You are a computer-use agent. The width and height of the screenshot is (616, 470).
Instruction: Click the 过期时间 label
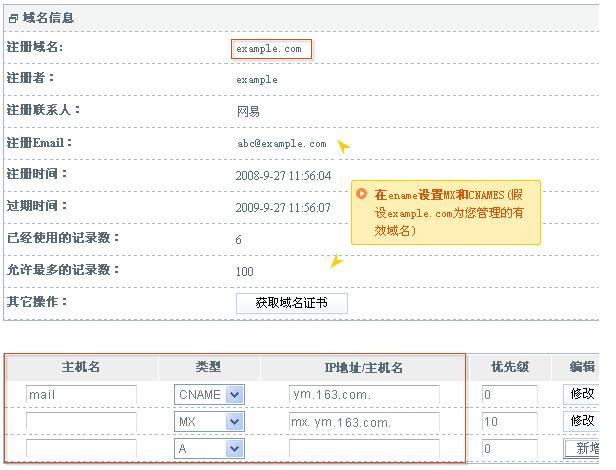(37, 206)
